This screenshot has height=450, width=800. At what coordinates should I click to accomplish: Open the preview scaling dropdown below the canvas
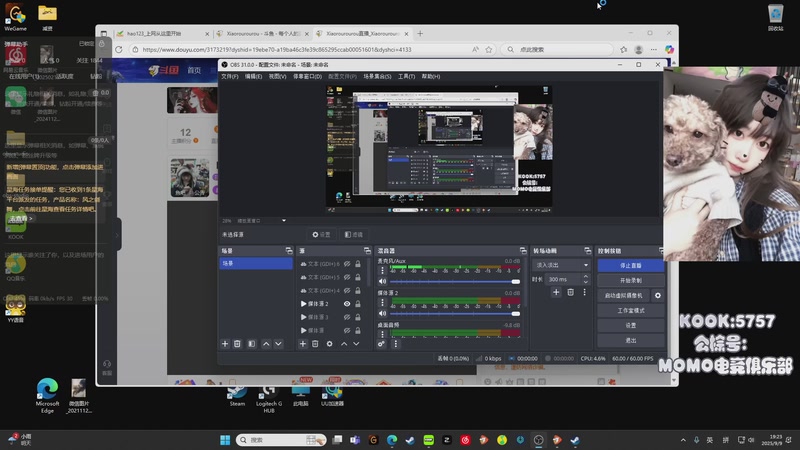point(284,220)
